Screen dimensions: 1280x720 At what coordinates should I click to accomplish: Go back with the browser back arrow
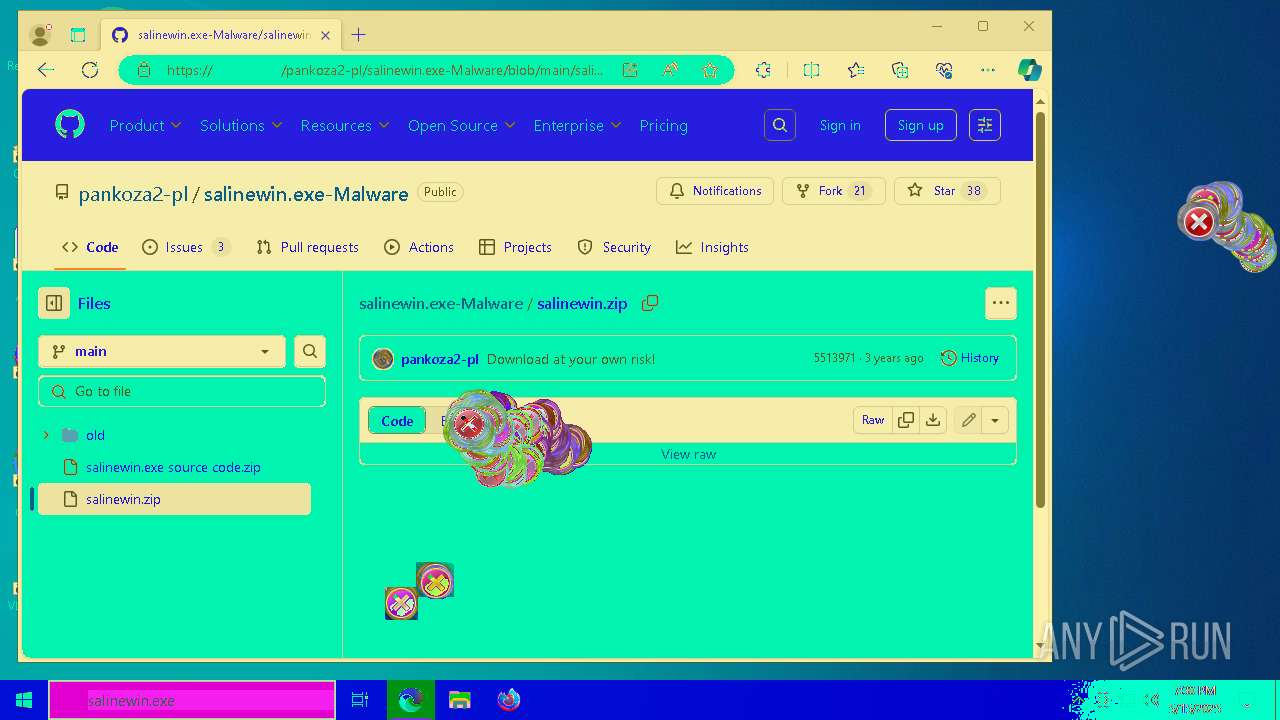click(x=46, y=70)
